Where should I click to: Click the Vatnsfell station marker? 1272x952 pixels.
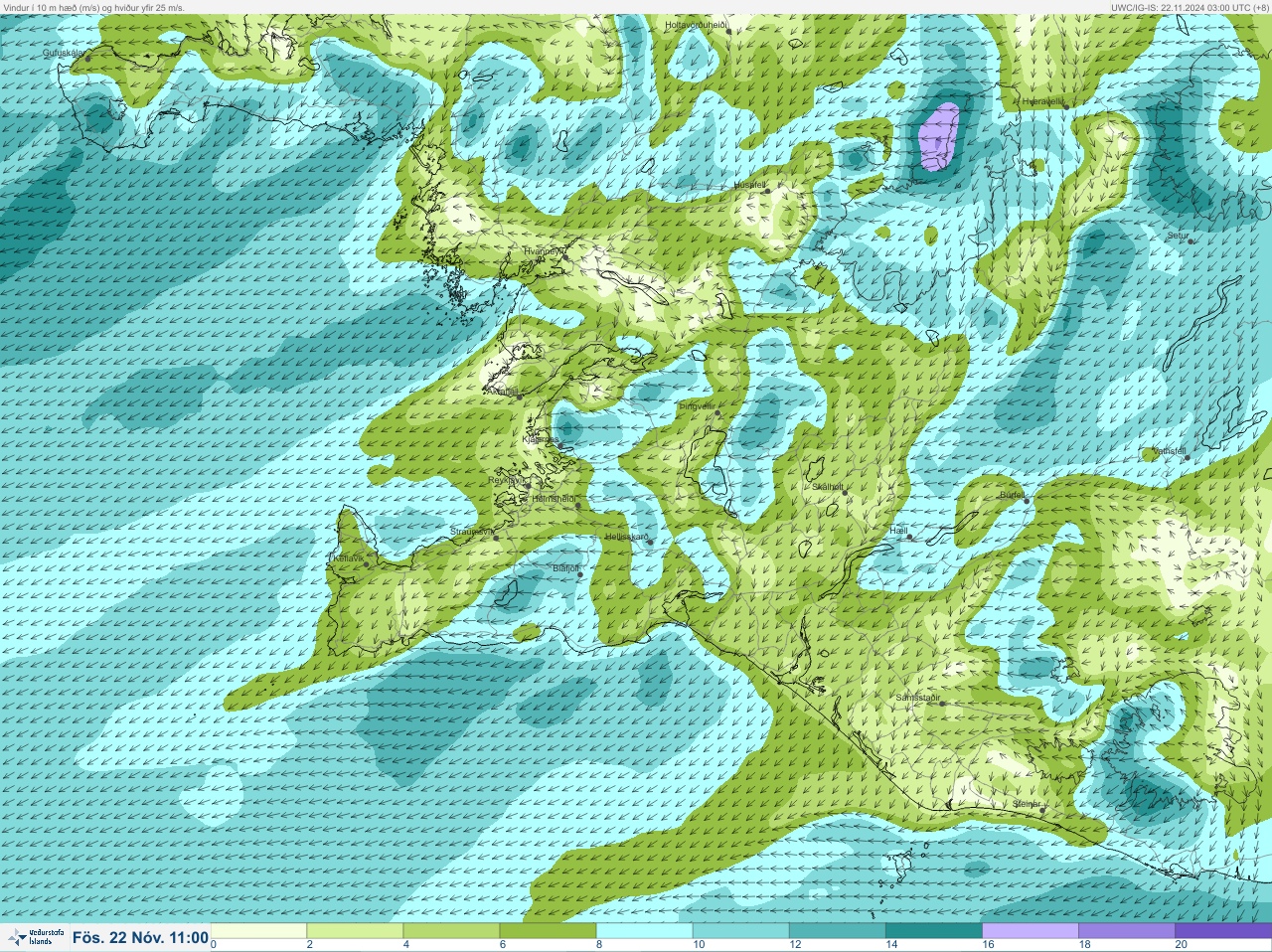click(x=1188, y=457)
